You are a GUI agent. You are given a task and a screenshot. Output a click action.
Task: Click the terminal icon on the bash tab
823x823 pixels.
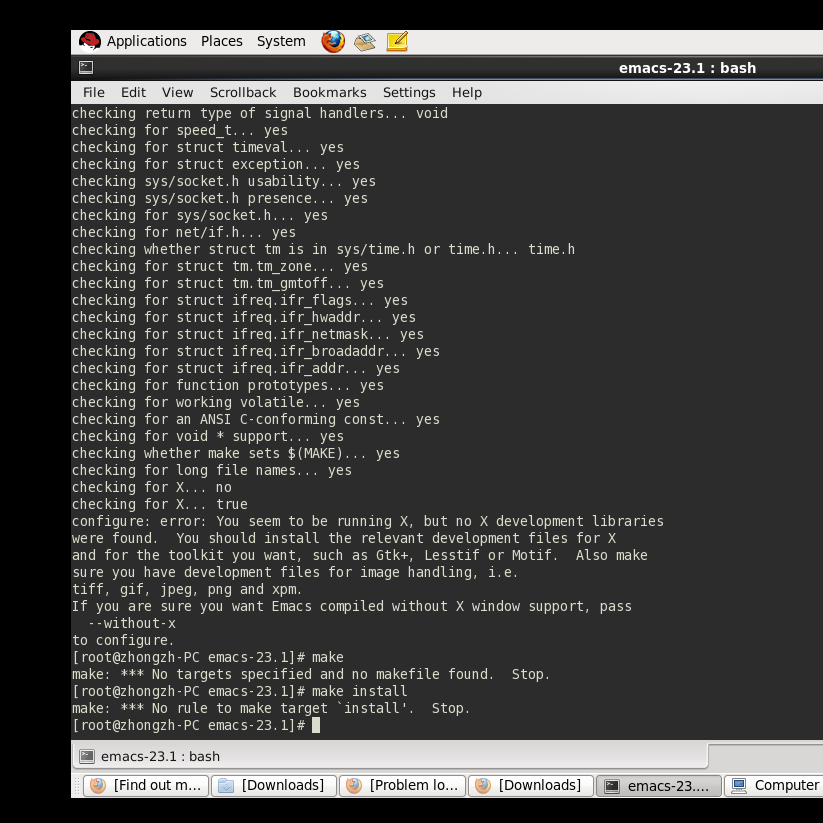tap(87, 756)
